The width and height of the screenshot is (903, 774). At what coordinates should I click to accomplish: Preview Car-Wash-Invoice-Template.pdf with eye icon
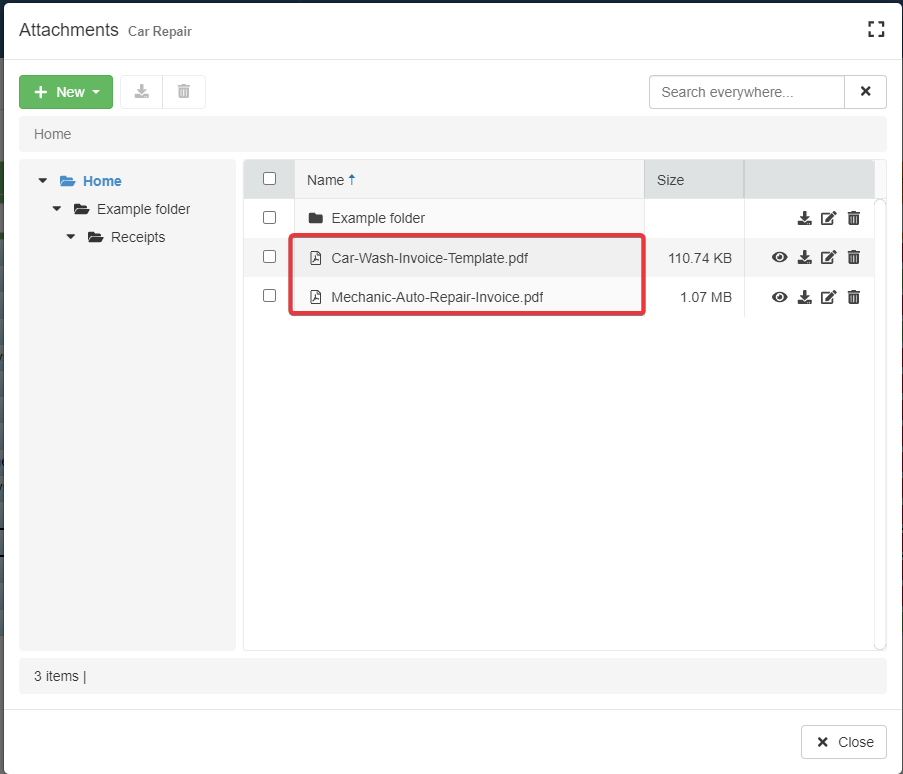pos(780,257)
